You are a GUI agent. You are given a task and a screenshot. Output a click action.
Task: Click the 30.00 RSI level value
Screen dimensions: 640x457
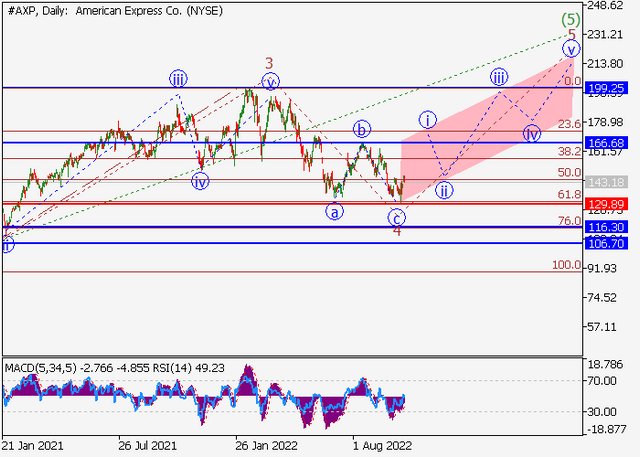[602, 412]
